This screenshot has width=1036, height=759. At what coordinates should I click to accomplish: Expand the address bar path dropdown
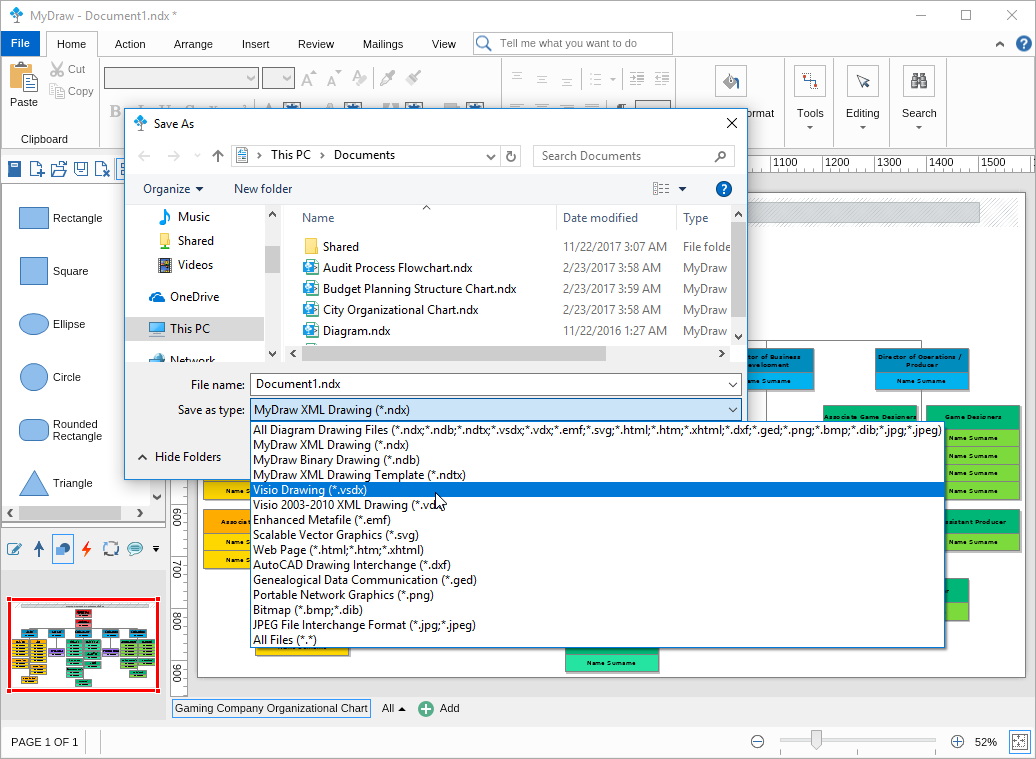pyautogui.click(x=490, y=157)
